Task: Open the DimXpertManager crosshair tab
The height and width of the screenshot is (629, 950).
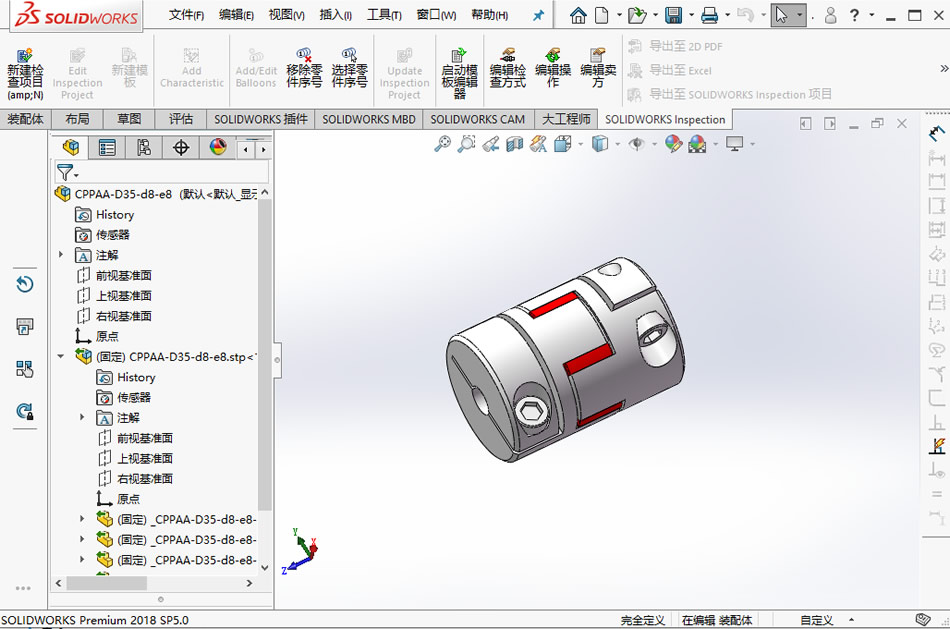Action: coord(181,147)
